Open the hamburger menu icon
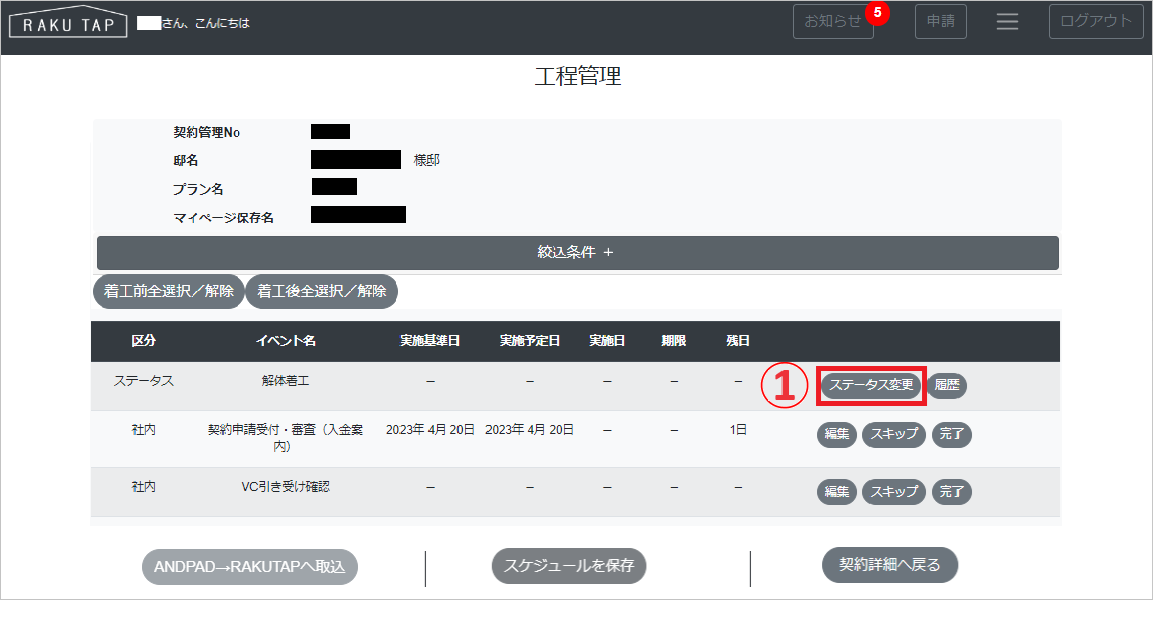The width and height of the screenshot is (1153, 624). [1007, 22]
